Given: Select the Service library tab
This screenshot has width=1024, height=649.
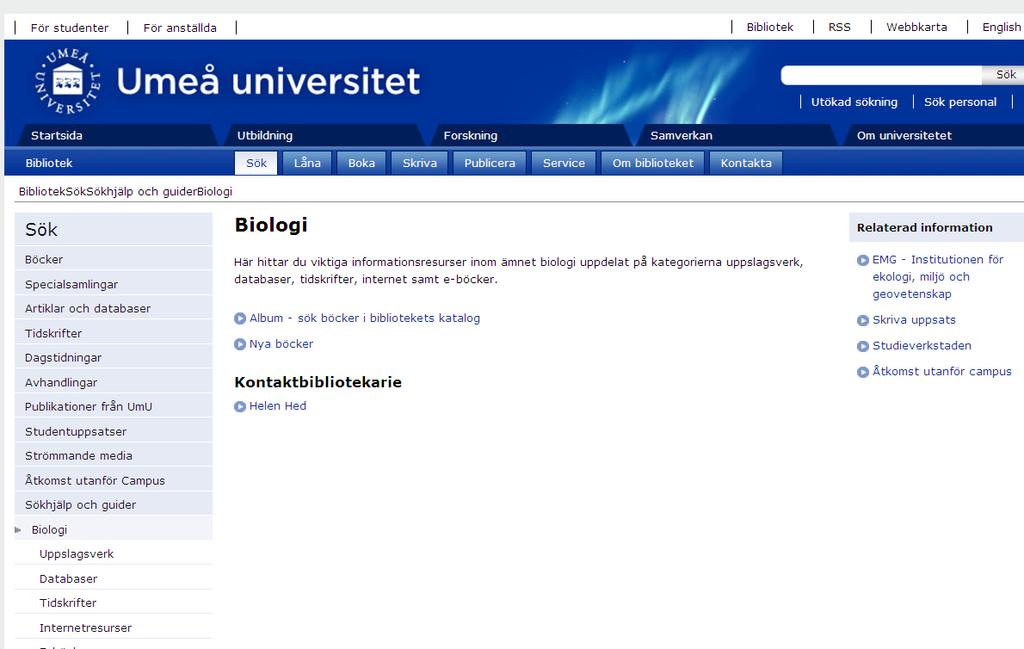Looking at the screenshot, I should tap(564, 163).
